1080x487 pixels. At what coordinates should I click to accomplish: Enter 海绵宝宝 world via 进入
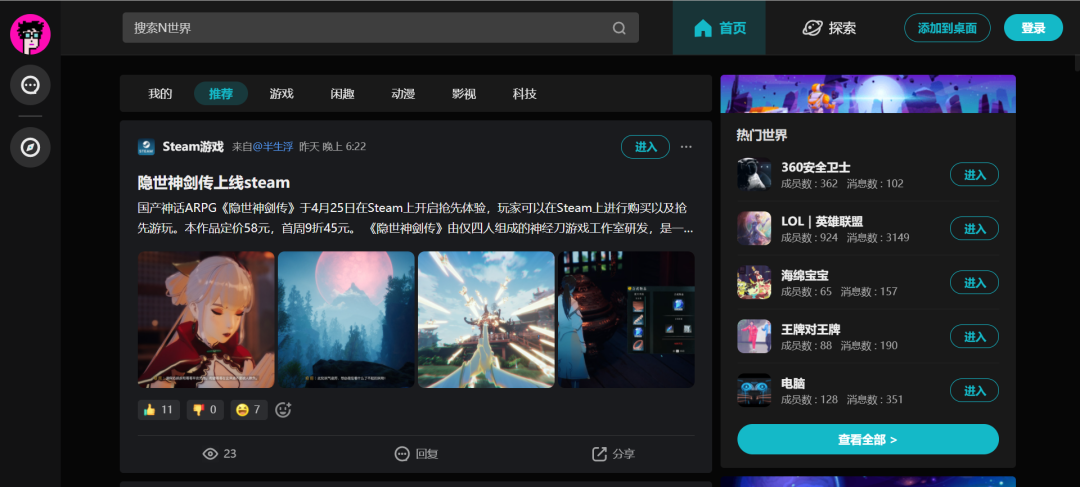(974, 282)
